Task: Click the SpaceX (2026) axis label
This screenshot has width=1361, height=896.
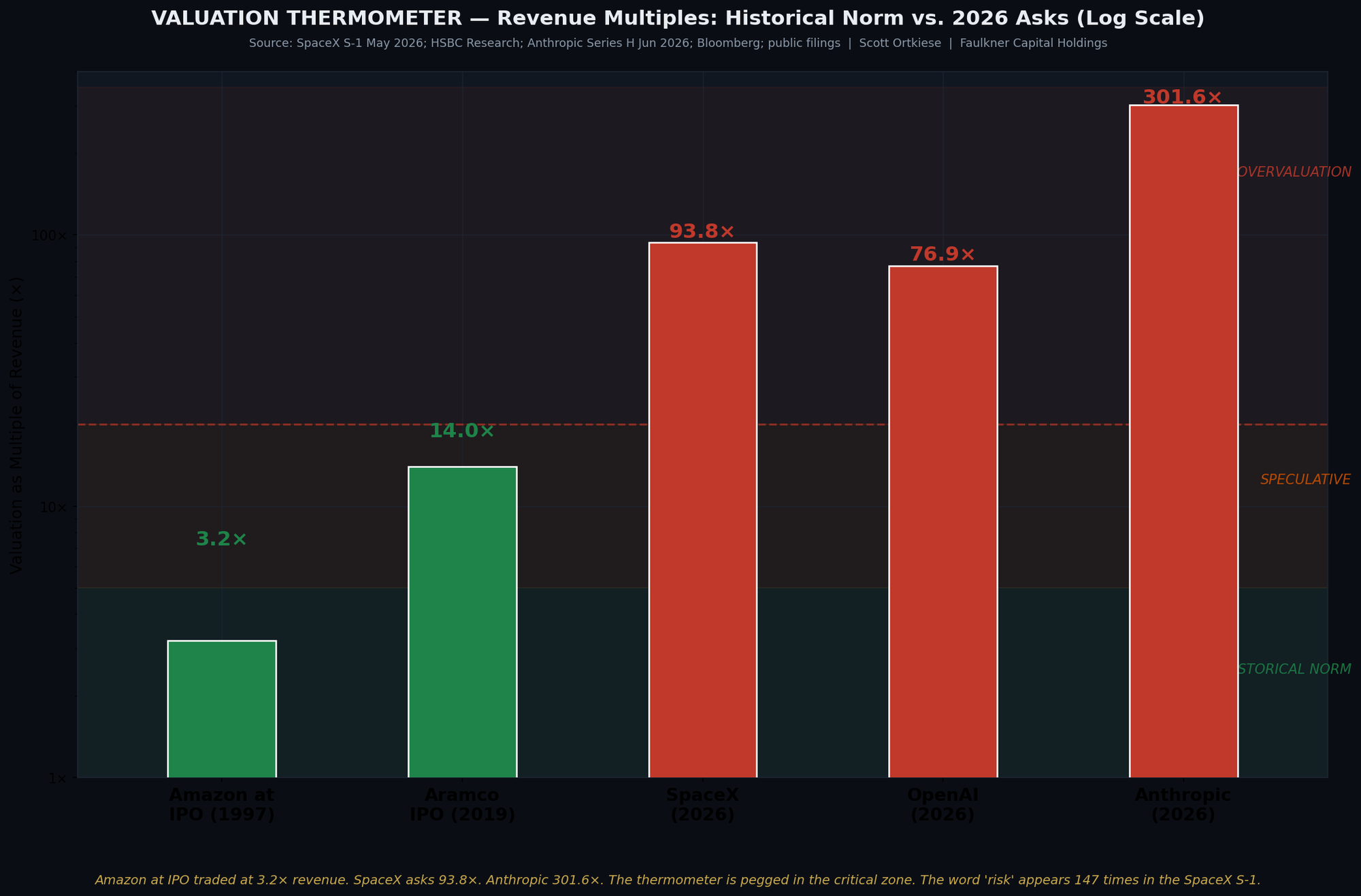Action: tap(703, 805)
